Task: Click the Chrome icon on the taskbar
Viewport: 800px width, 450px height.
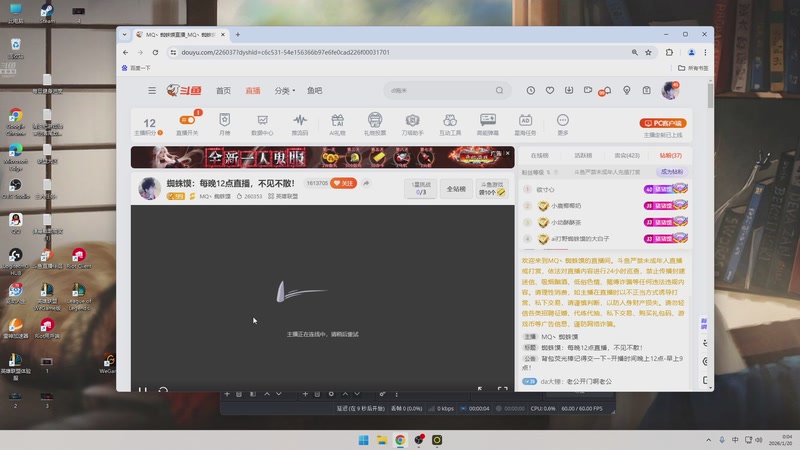Action: (400, 440)
